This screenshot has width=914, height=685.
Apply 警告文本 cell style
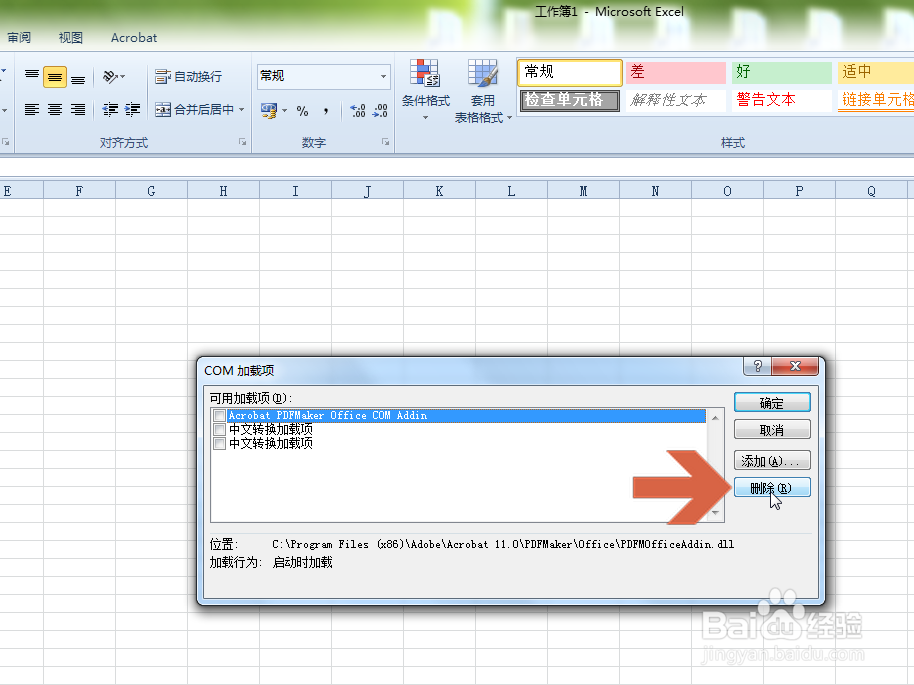(782, 100)
